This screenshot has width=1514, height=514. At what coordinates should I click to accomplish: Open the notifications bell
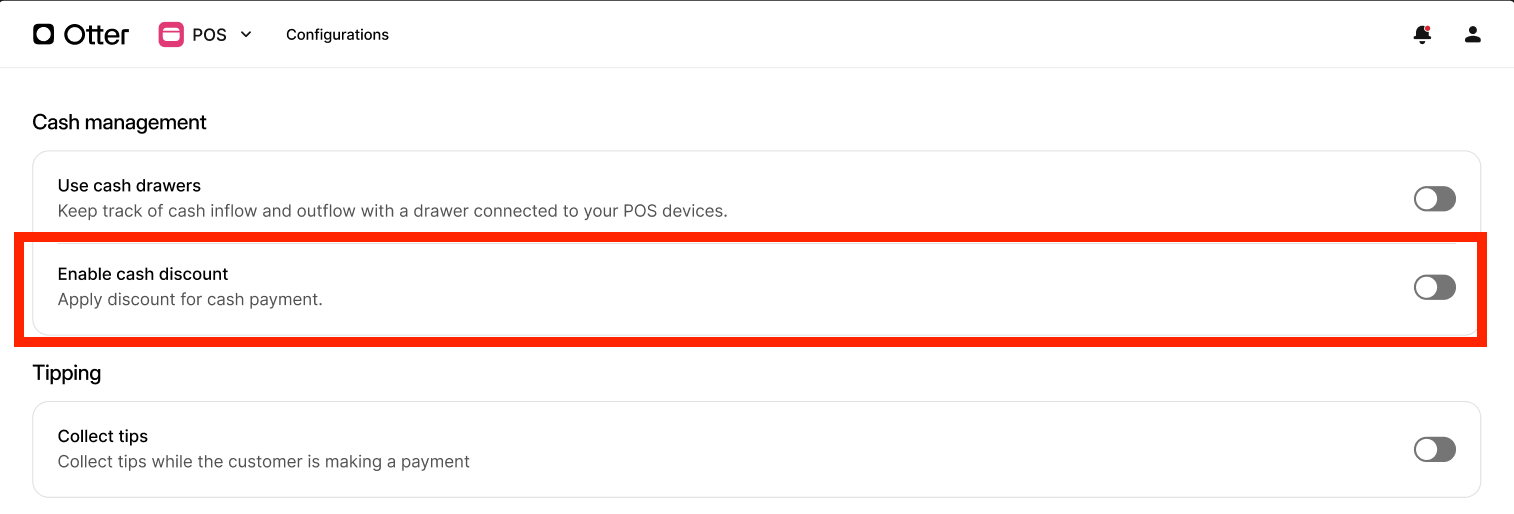pyautogui.click(x=1422, y=35)
